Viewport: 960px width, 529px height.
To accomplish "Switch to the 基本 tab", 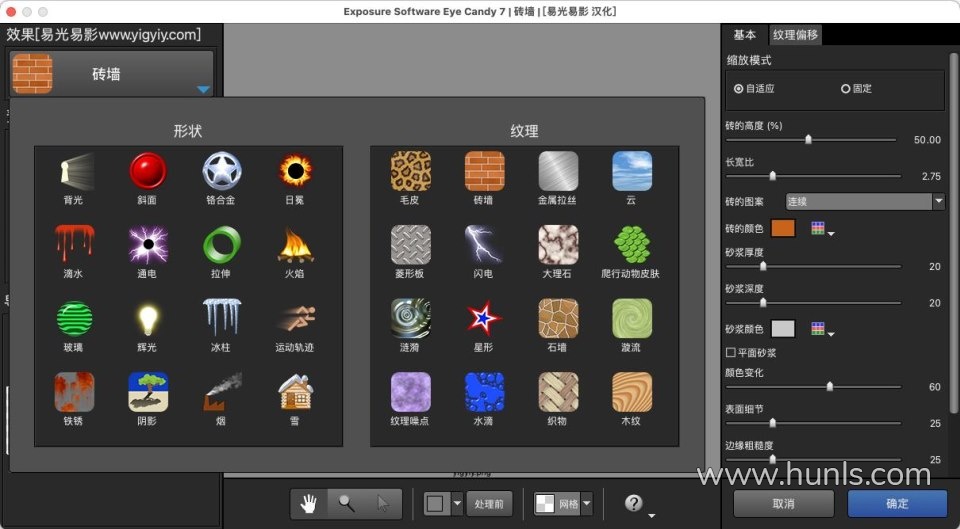I will click(x=745, y=35).
